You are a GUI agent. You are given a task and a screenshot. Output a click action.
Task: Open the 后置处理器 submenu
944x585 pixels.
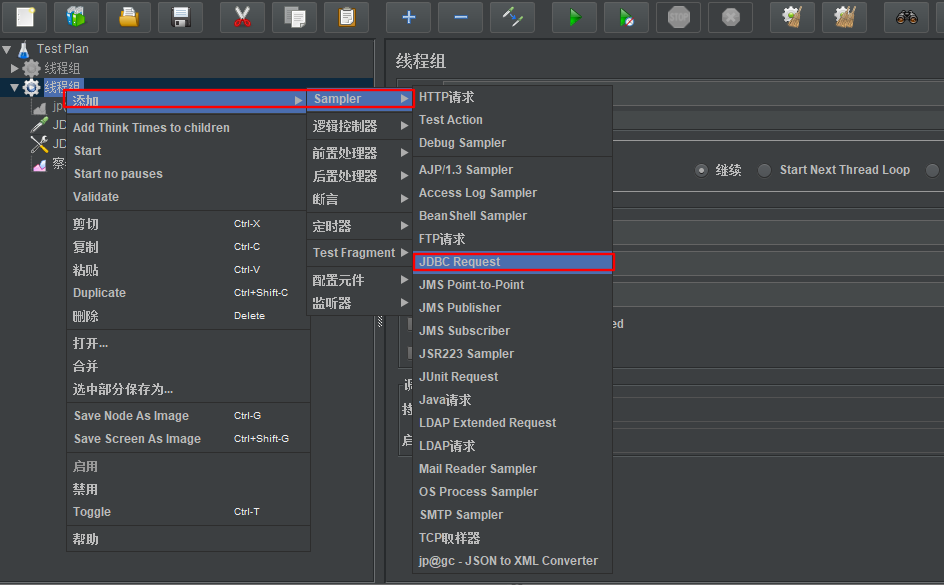(x=360, y=176)
